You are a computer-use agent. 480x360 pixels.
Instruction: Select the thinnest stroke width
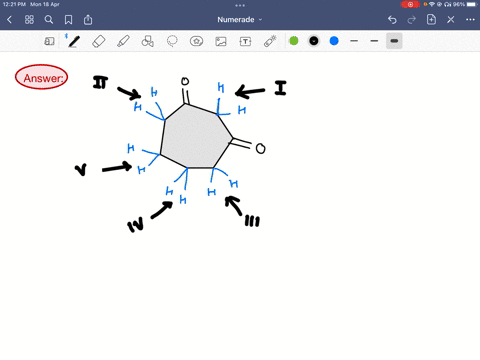coord(354,41)
